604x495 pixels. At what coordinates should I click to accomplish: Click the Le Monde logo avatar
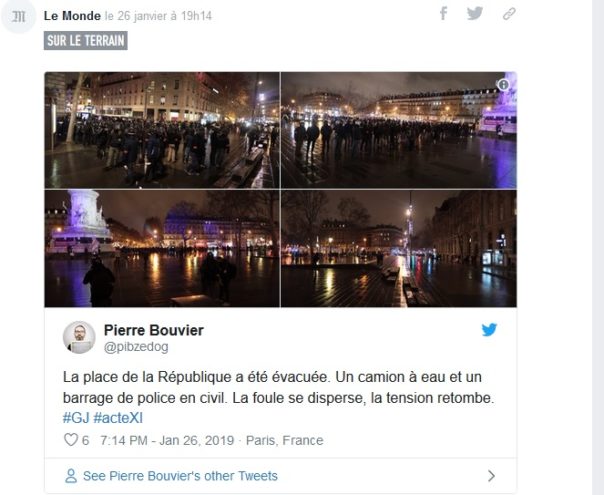coord(18,16)
